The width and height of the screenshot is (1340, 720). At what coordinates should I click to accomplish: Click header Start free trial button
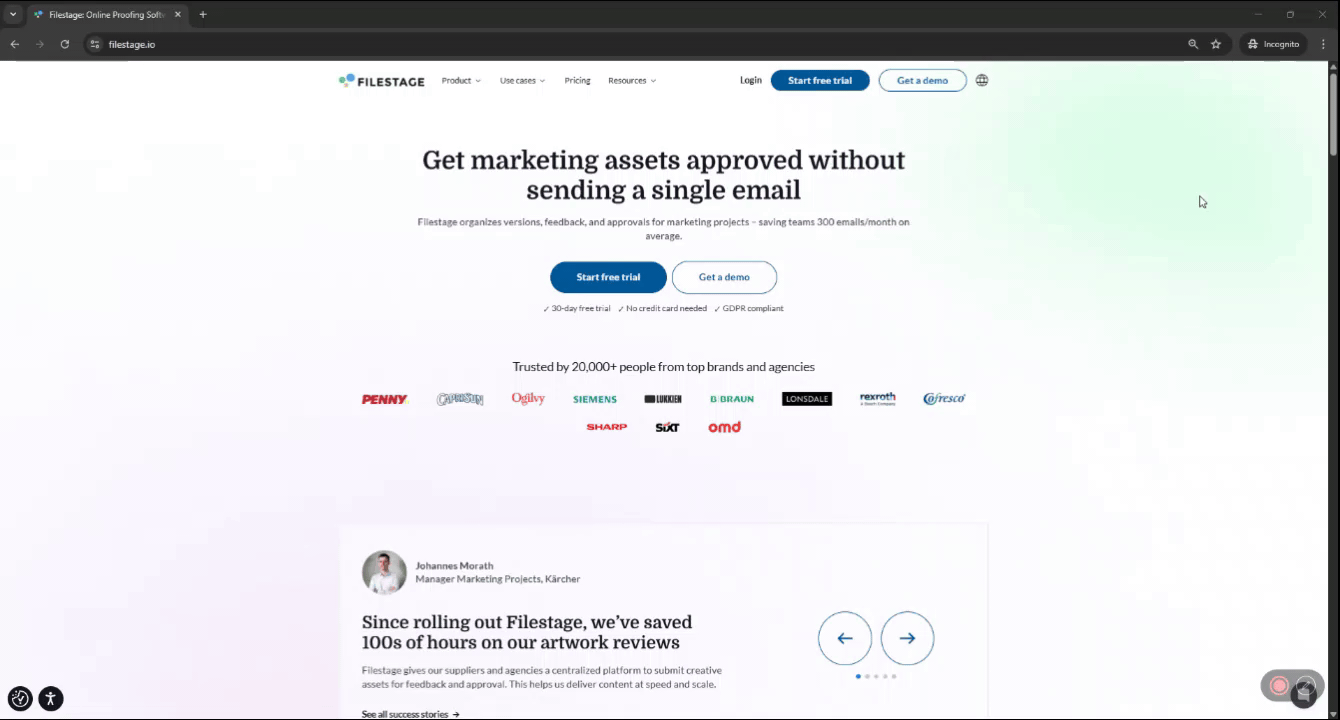click(820, 81)
